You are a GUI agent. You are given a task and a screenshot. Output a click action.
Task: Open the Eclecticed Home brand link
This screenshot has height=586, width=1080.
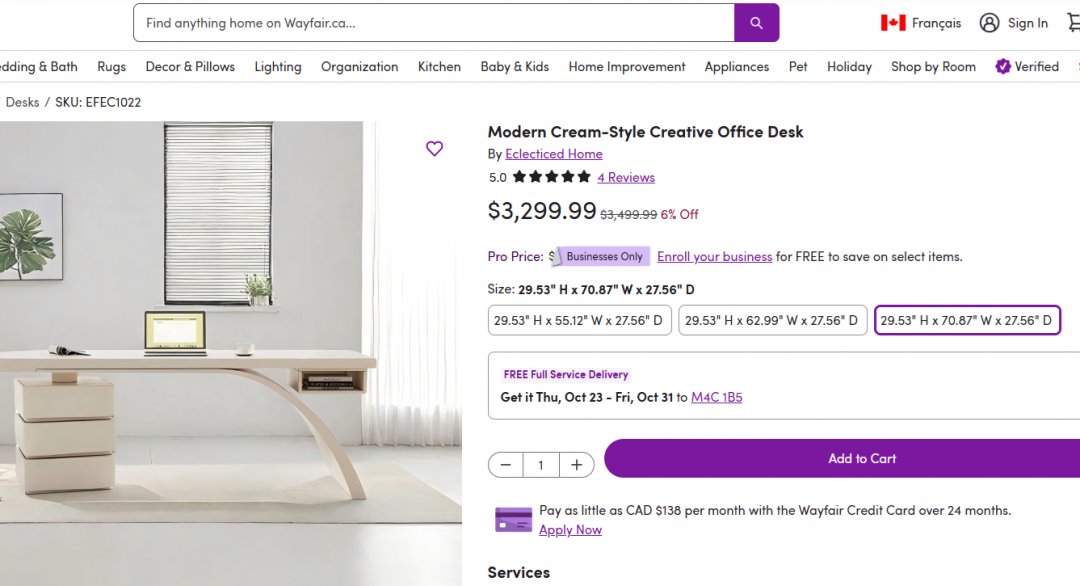[x=554, y=154]
